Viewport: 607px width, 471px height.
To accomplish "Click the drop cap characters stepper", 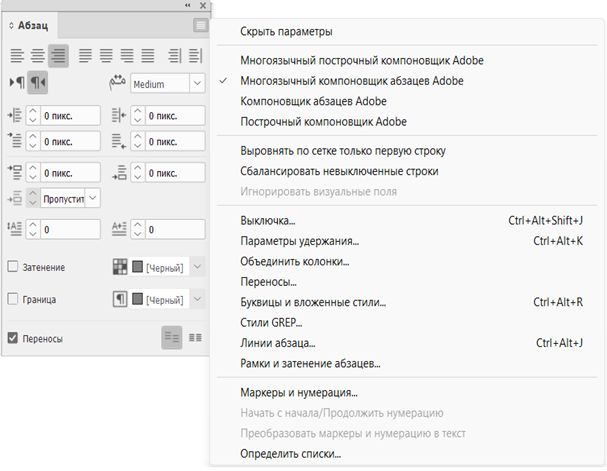I will pos(137,229).
